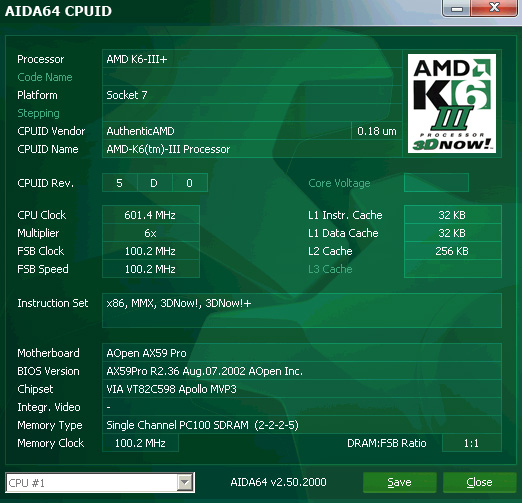Click the Processor value AMD K6-III+

252,59
